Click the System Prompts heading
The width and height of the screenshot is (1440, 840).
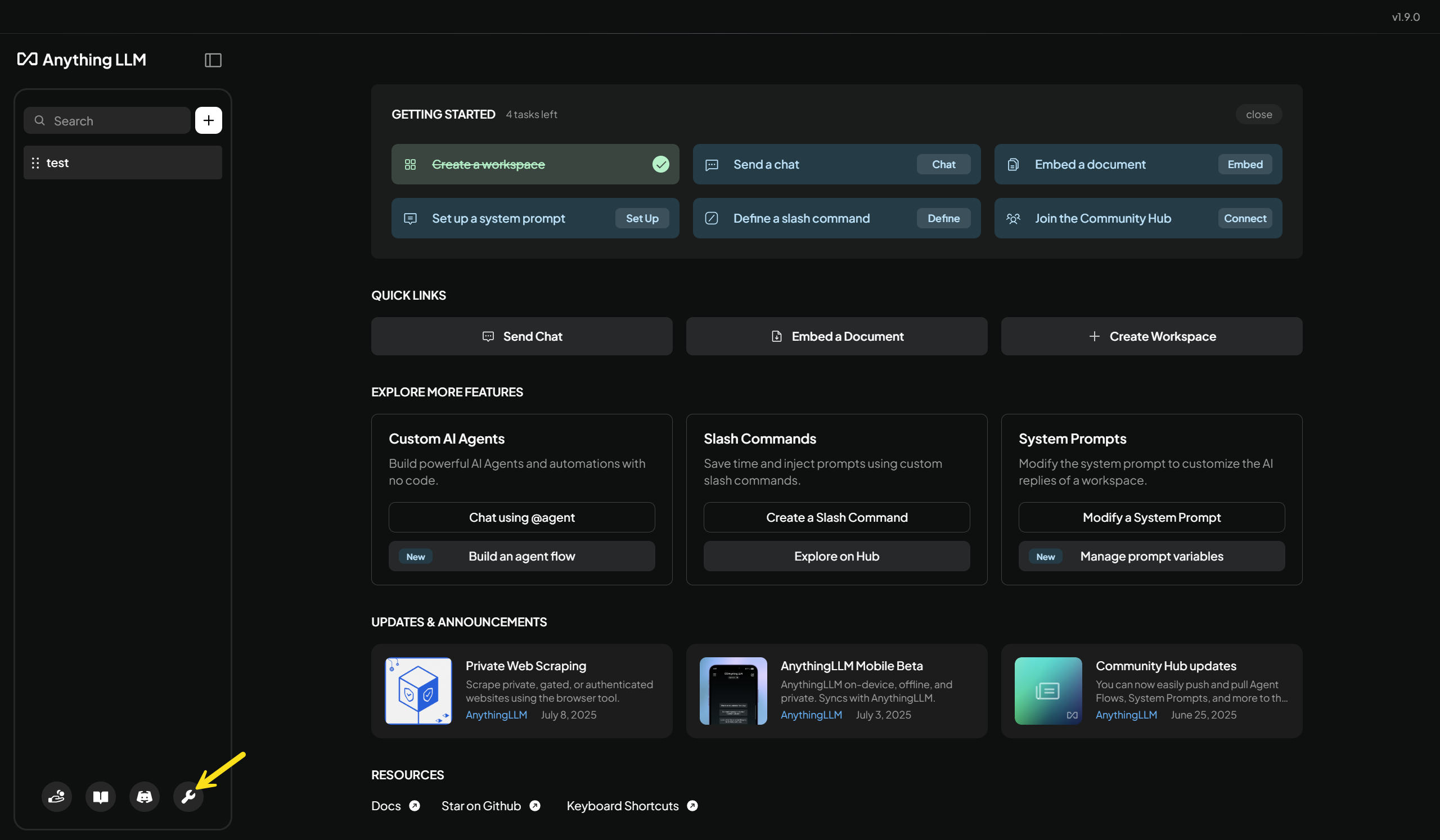click(x=1072, y=439)
